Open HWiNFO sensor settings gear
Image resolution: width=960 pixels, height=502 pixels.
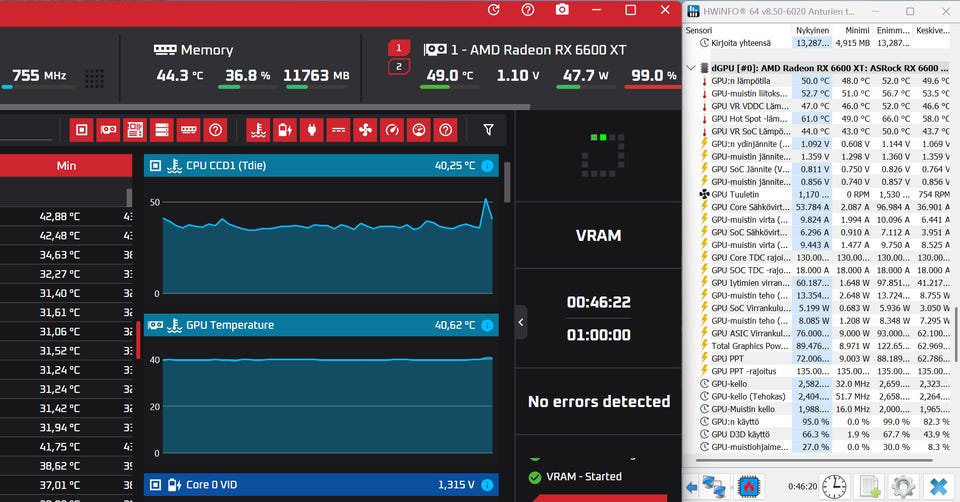[903, 487]
